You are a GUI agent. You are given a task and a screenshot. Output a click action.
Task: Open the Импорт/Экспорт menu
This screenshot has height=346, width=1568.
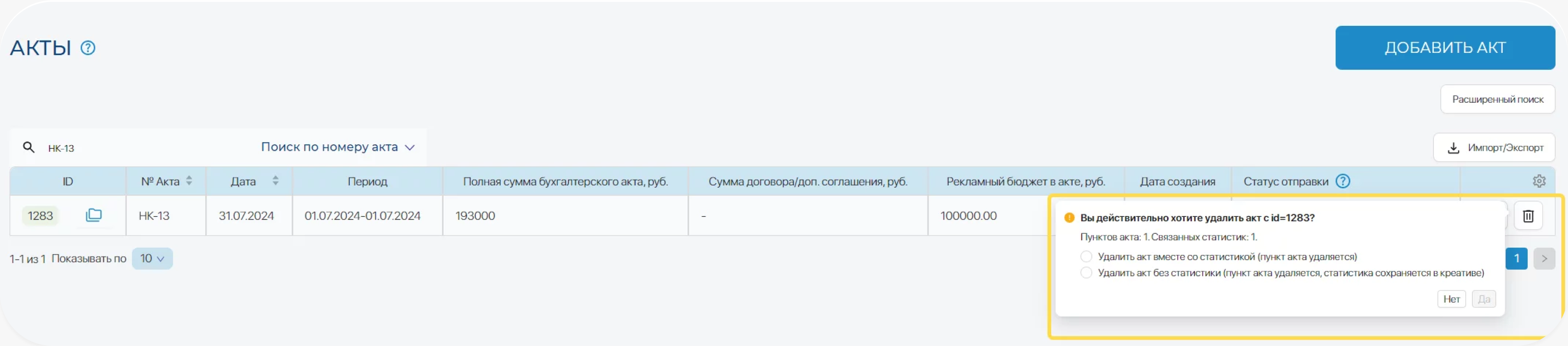(1494, 148)
